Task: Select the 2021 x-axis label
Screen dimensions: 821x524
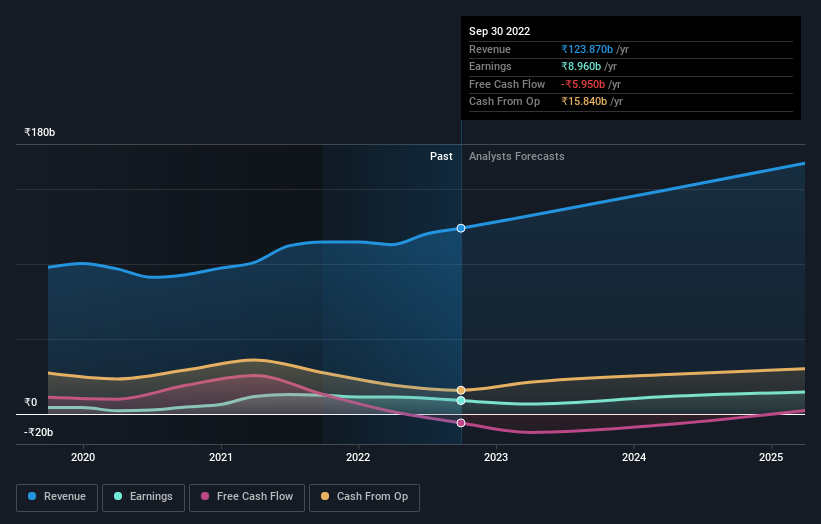Action: 220,457
